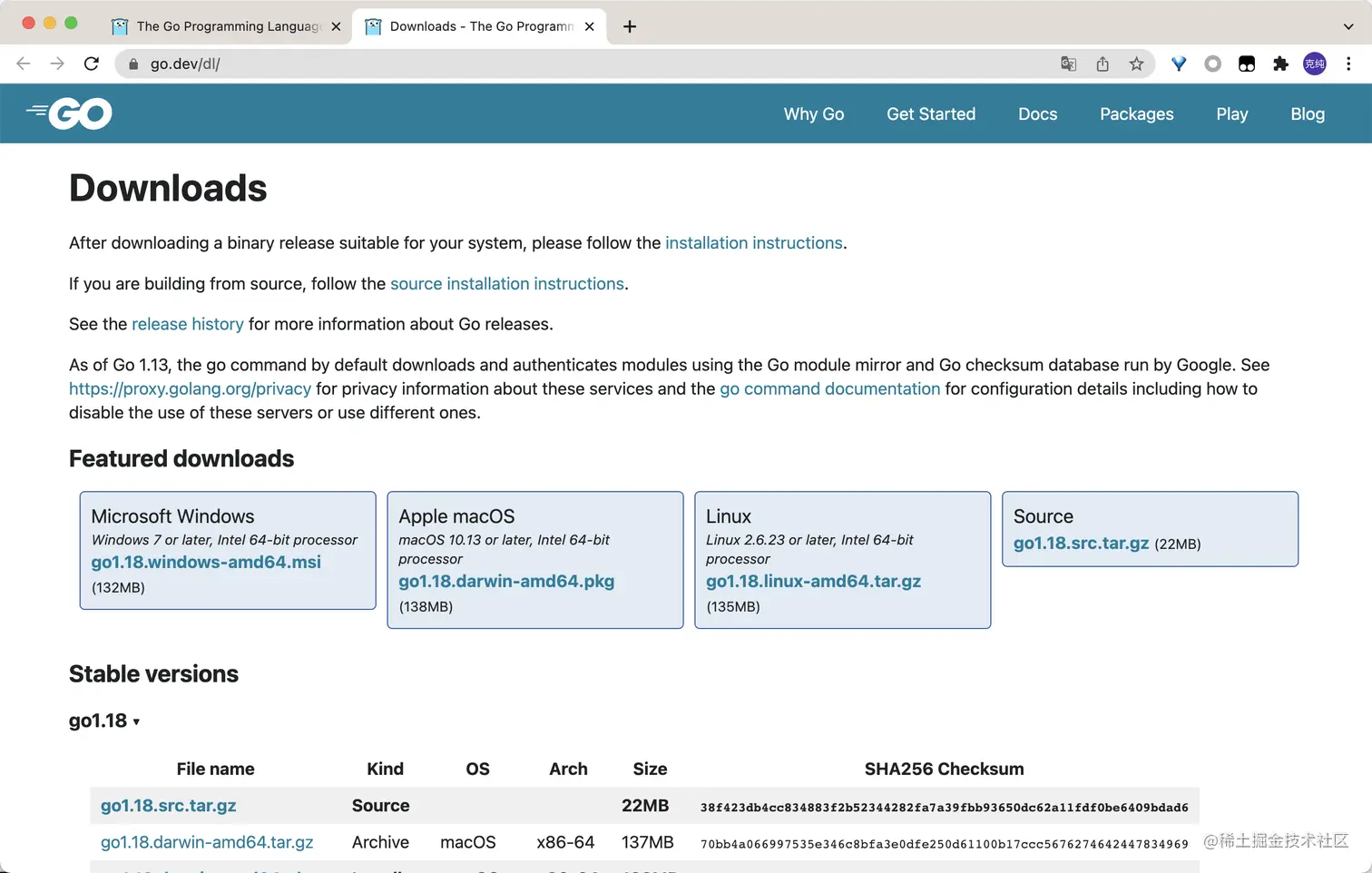Click the Archive kind cell
Viewport: 1372px width, 873px height.
(380, 842)
